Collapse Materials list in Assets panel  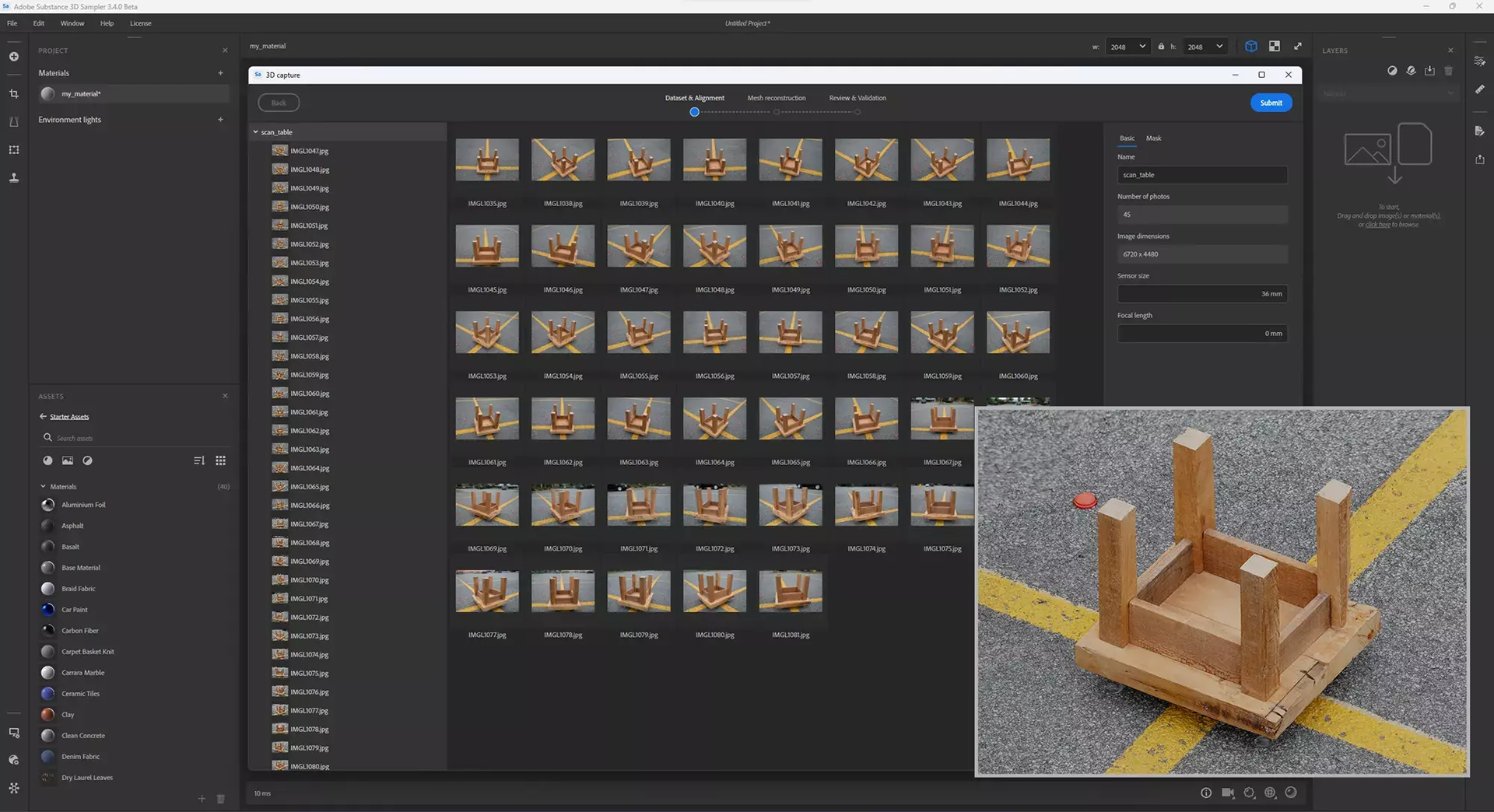point(43,487)
